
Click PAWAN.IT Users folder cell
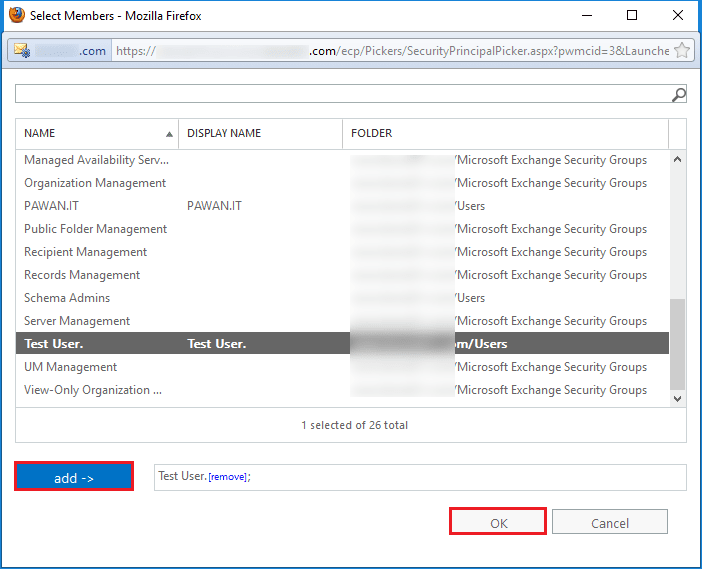coord(470,206)
